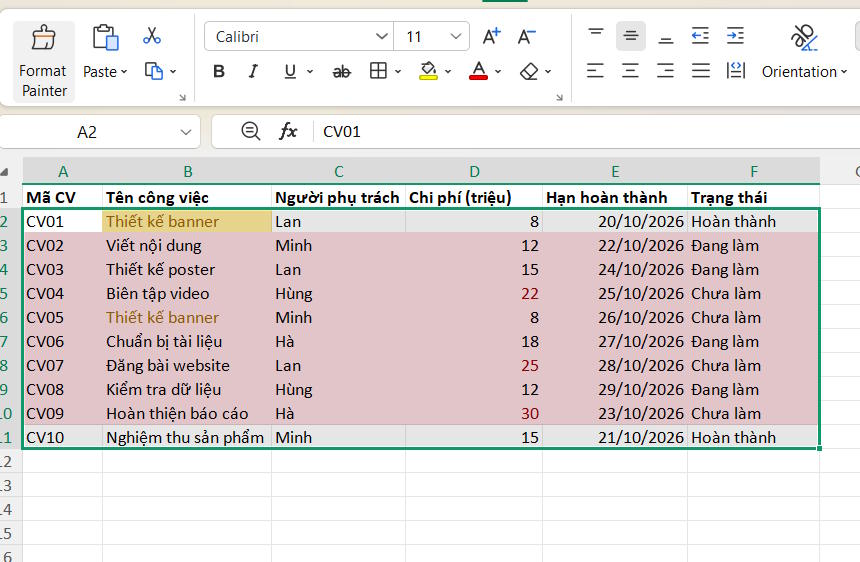
Task: Center text horizontally
Action: click(x=631, y=71)
